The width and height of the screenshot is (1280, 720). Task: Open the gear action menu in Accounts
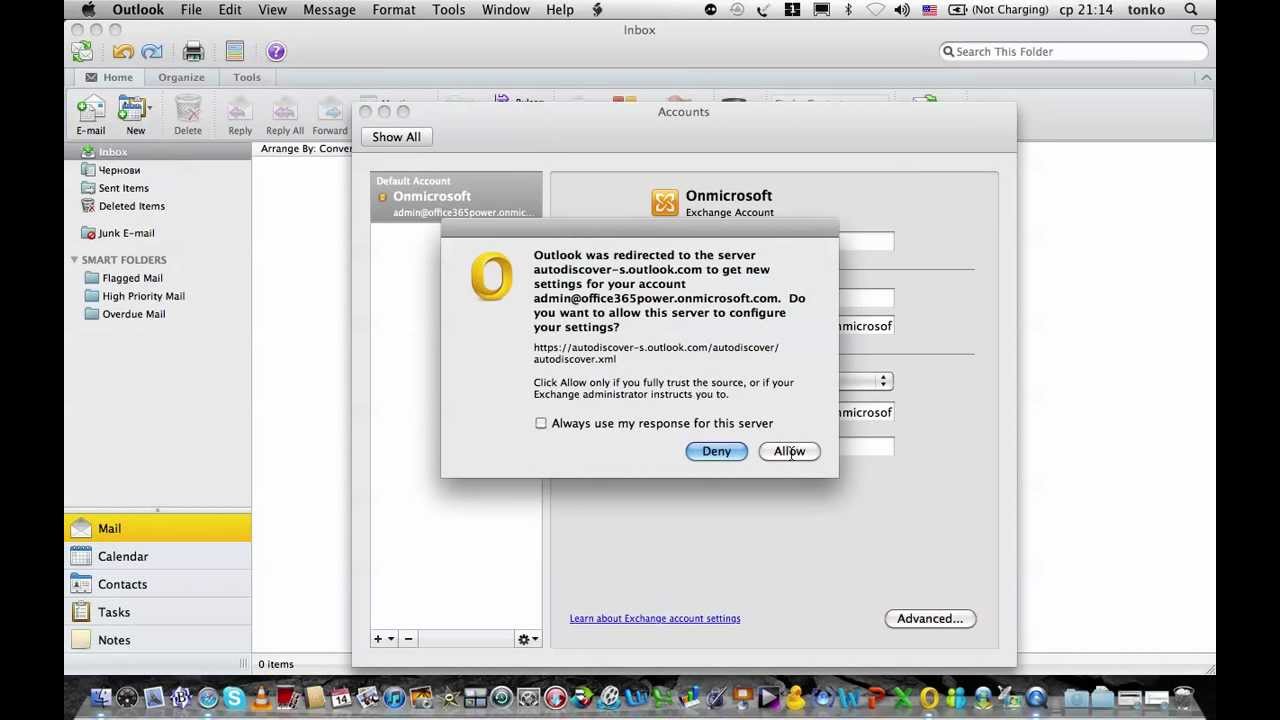[x=527, y=639]
